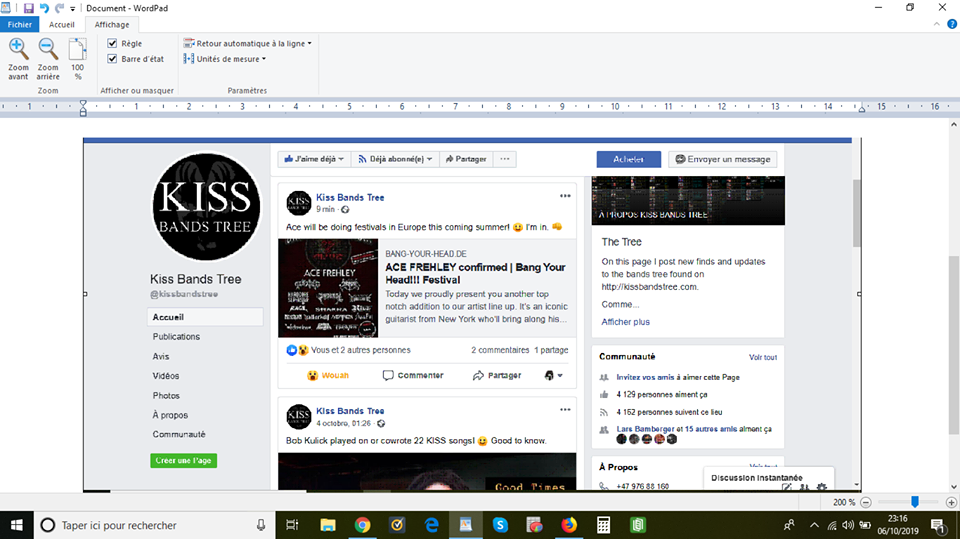Open the Fichier menu
The image size is (960, 539).
pyautogui.click(x=20, y=24)
